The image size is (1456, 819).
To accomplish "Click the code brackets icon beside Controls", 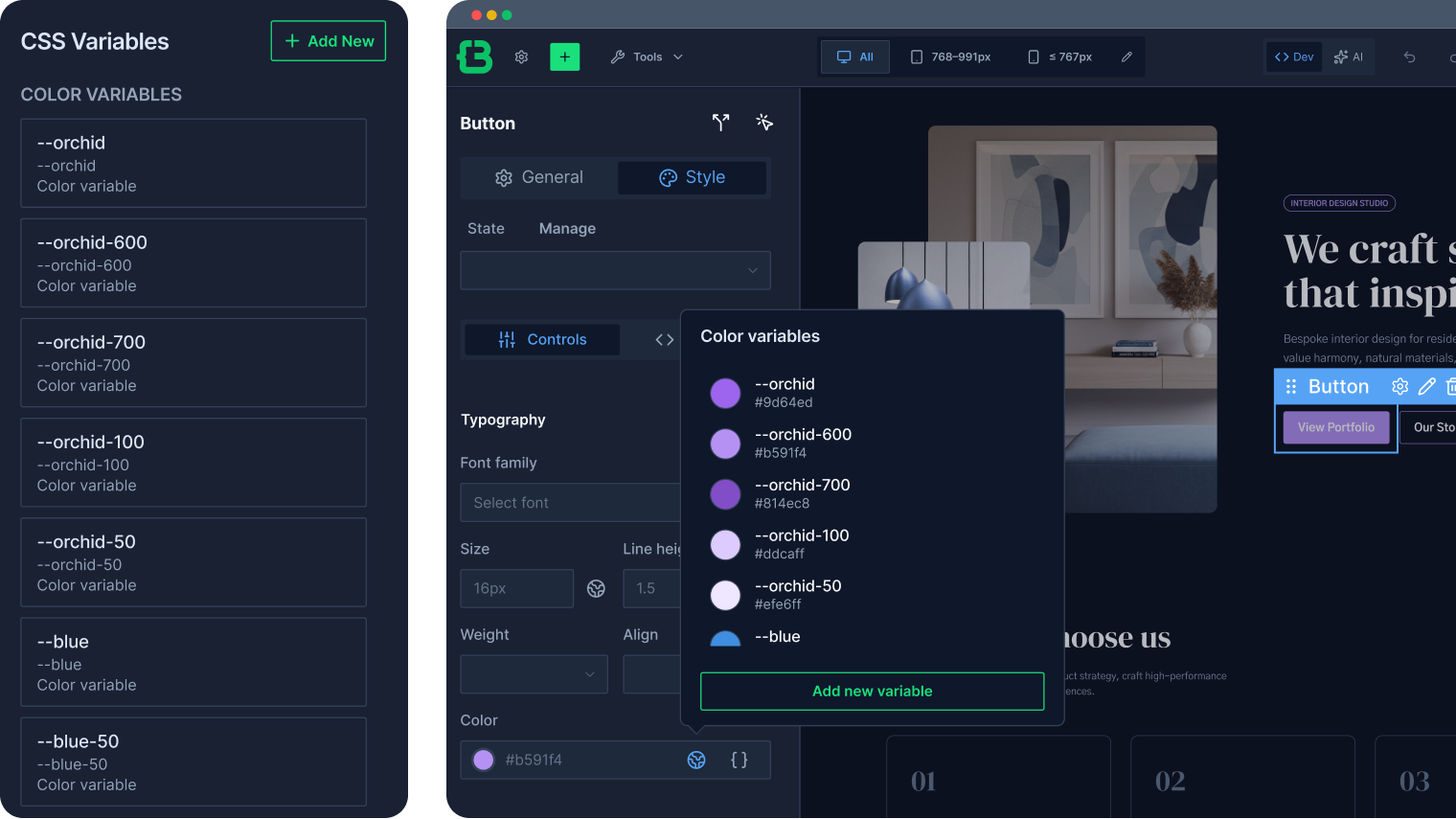I will [664, 340].
